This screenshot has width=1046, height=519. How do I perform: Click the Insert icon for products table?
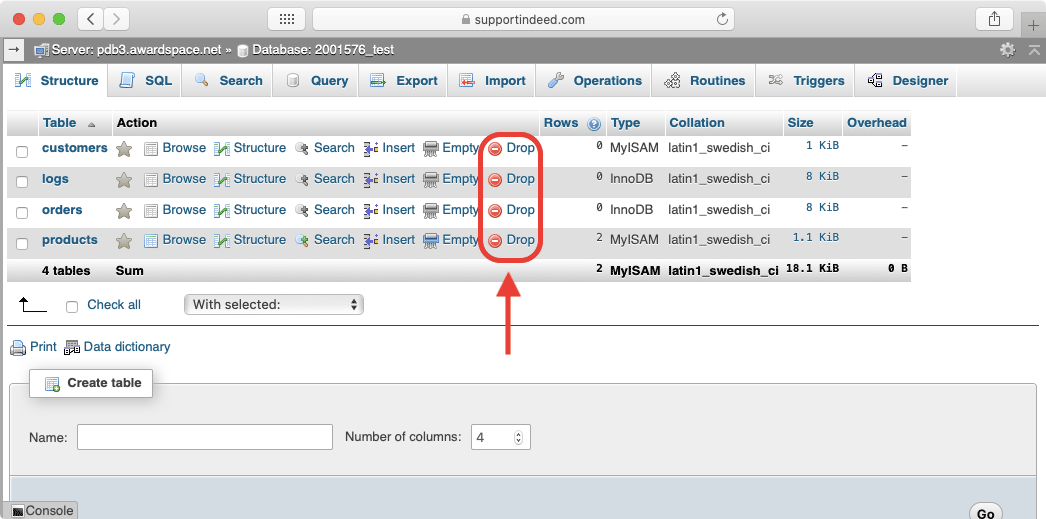tap(370, 241)
